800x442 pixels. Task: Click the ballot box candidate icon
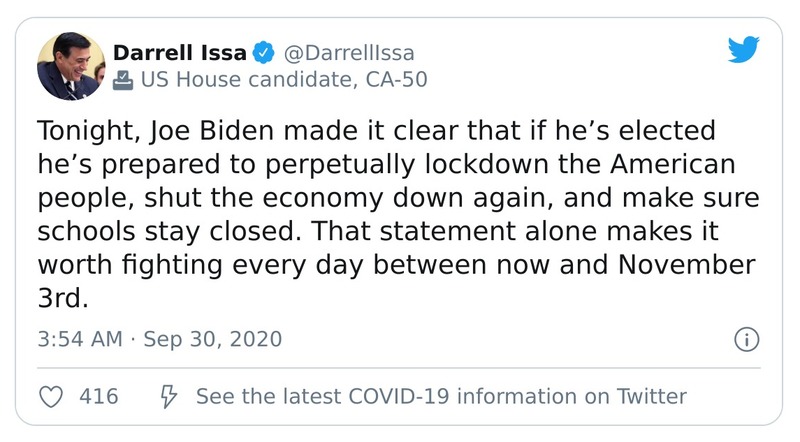click(x=123, y=80)
